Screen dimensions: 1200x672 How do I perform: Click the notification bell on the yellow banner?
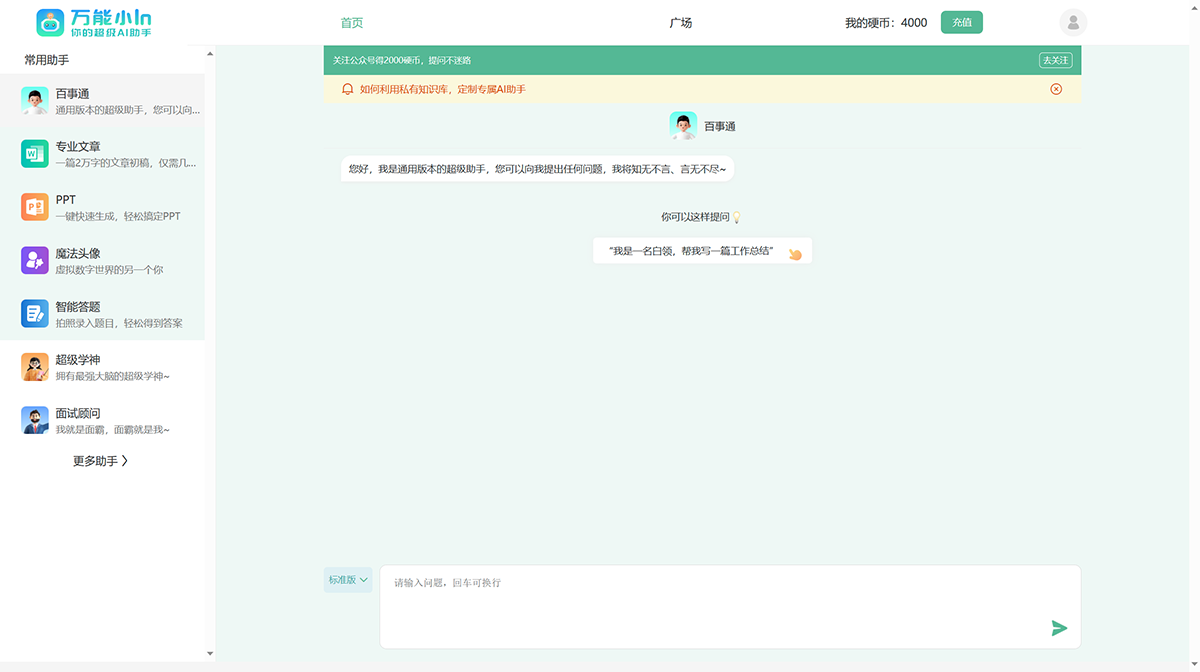(347, 89)
